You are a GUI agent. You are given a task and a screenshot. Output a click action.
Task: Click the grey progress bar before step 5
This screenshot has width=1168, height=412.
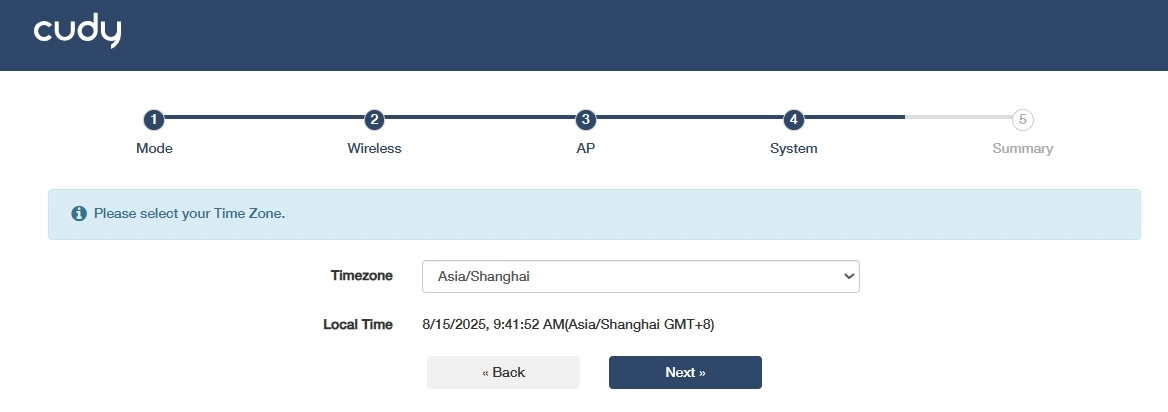pyautogui.click(x=957, y=117)
